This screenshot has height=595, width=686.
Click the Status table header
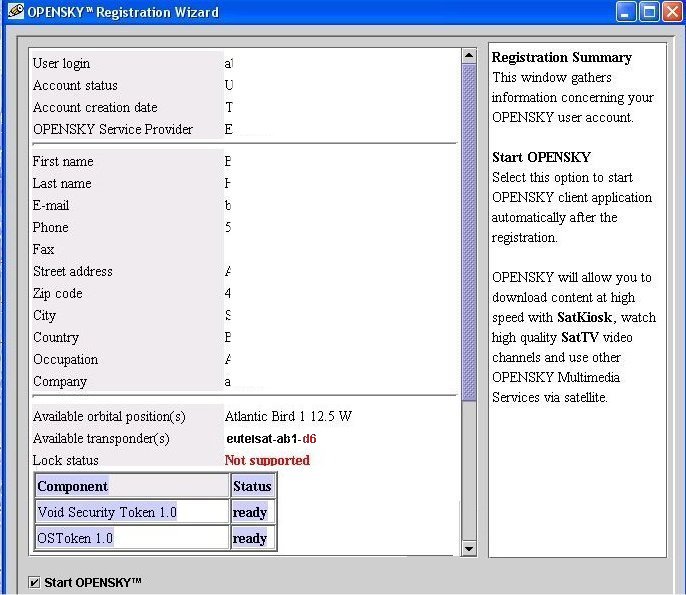(252, 486)
